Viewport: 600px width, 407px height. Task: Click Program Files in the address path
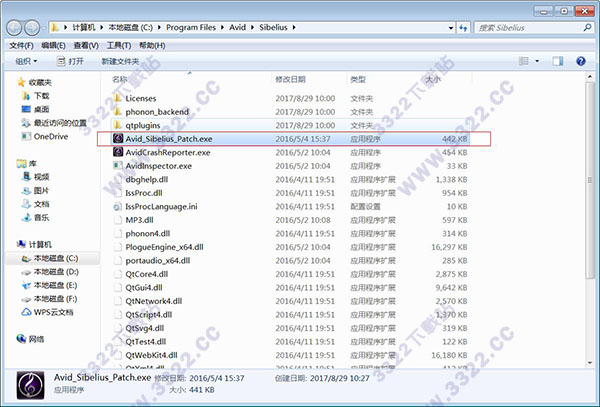click(x=191, y=28)
